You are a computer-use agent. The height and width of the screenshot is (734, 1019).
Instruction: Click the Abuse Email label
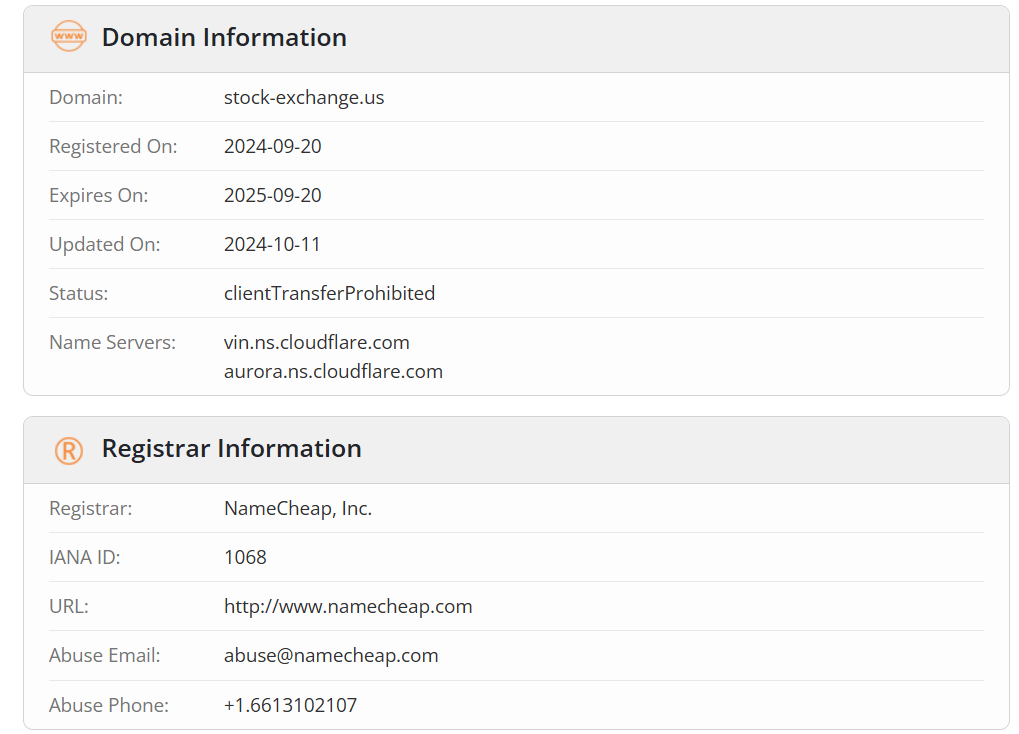[105, 655]
